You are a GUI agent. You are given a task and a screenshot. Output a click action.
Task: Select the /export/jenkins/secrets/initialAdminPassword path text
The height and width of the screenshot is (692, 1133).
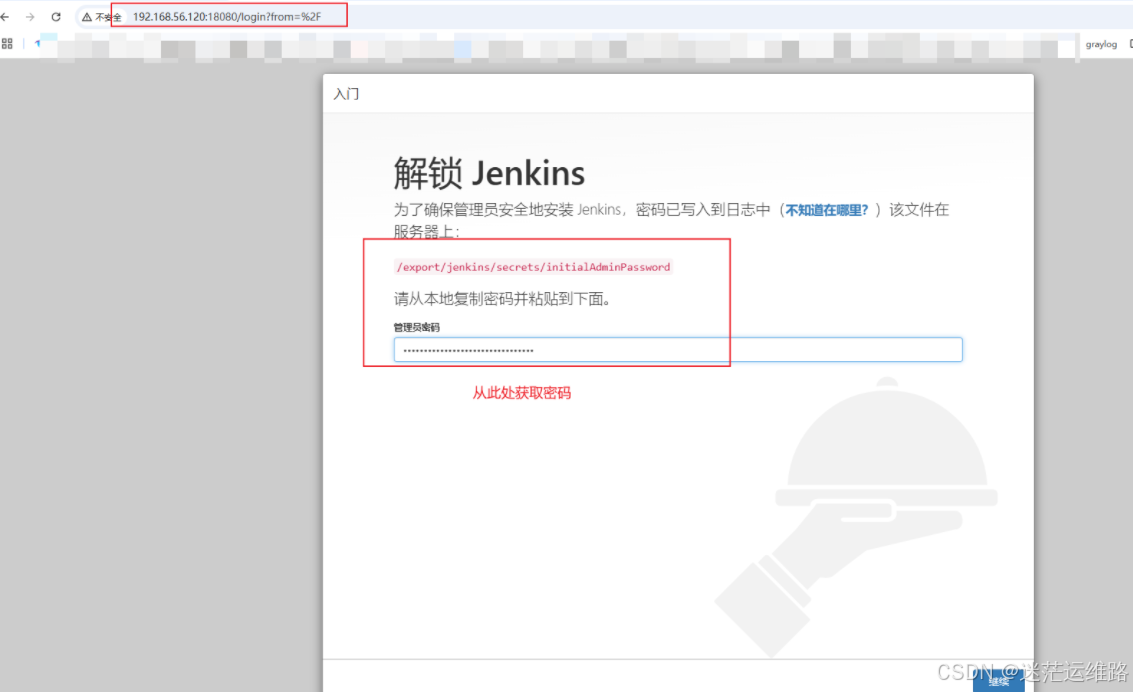(x=533, y=267)
